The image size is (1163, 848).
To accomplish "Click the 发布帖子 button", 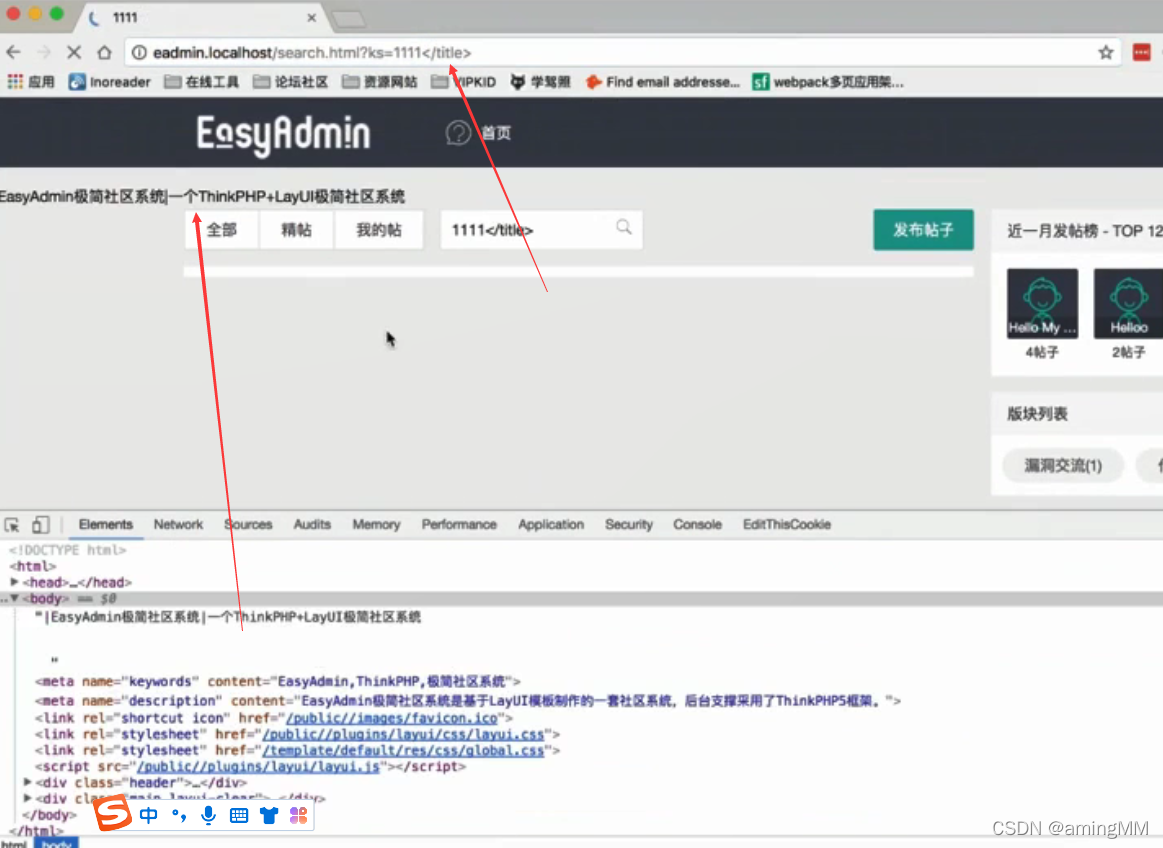I will pyautogui.click(x=923, y=230).
